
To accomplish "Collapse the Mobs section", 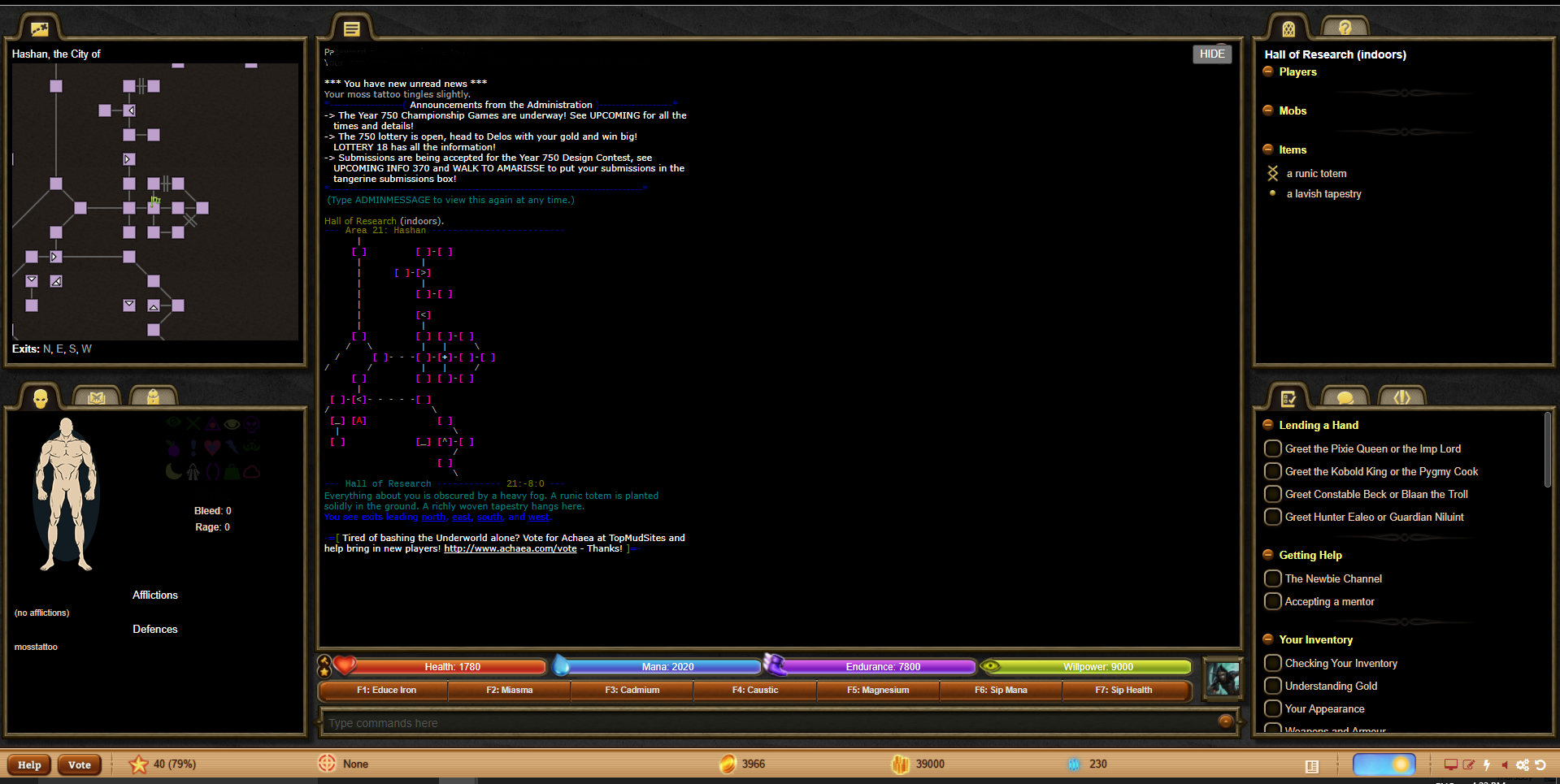I will 1267,110.
